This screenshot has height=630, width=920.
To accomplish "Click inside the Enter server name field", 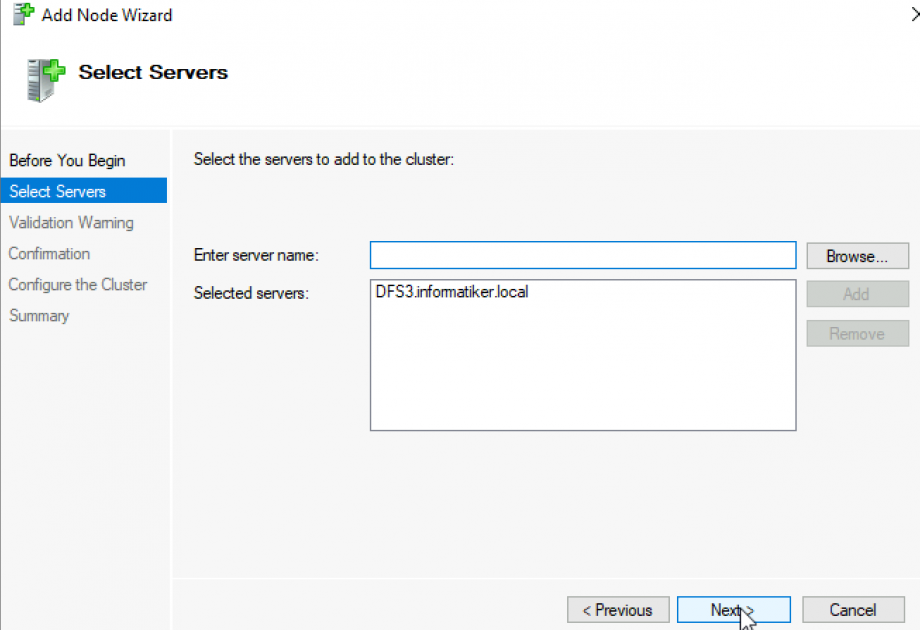I will coord(582,255).
